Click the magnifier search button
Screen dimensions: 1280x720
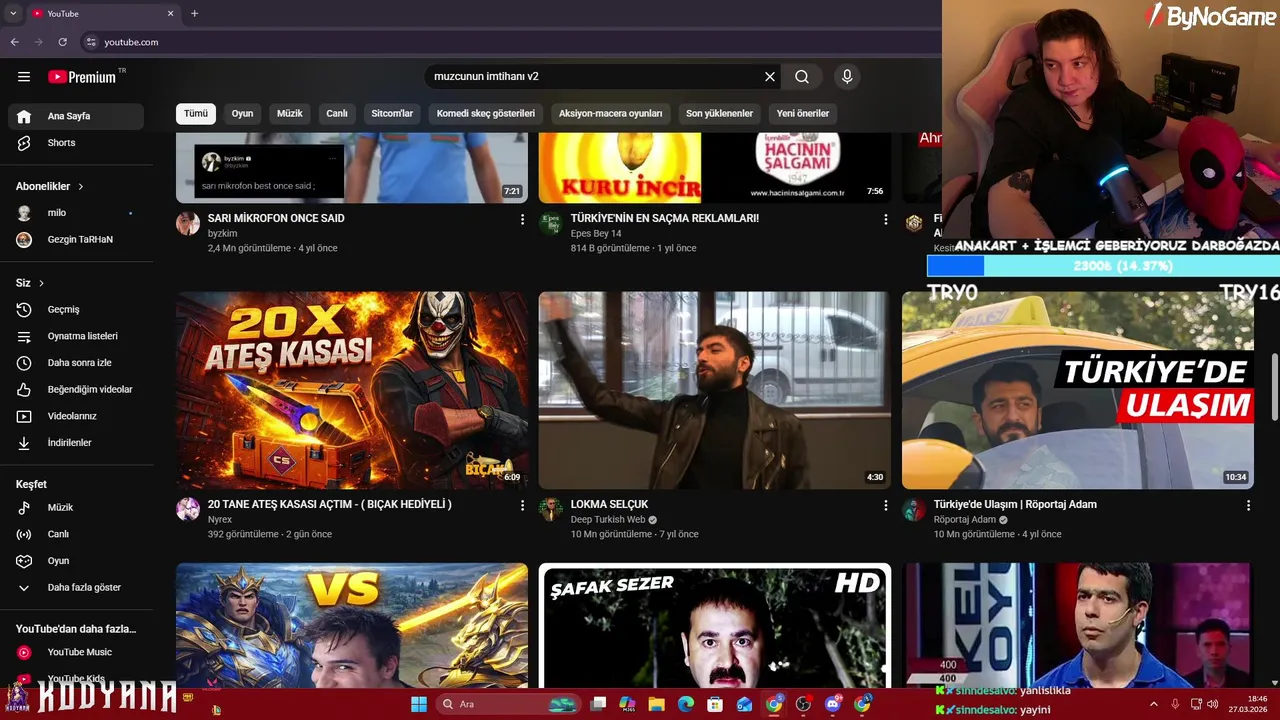802,77
